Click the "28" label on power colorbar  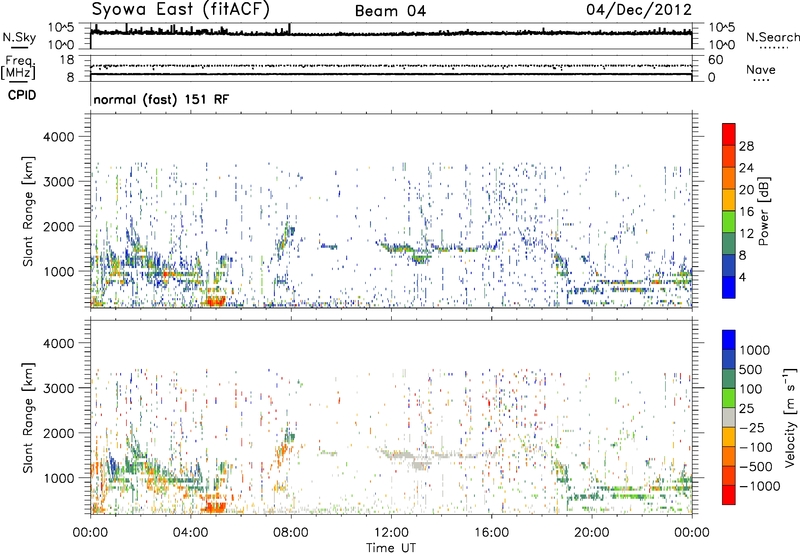746,146
